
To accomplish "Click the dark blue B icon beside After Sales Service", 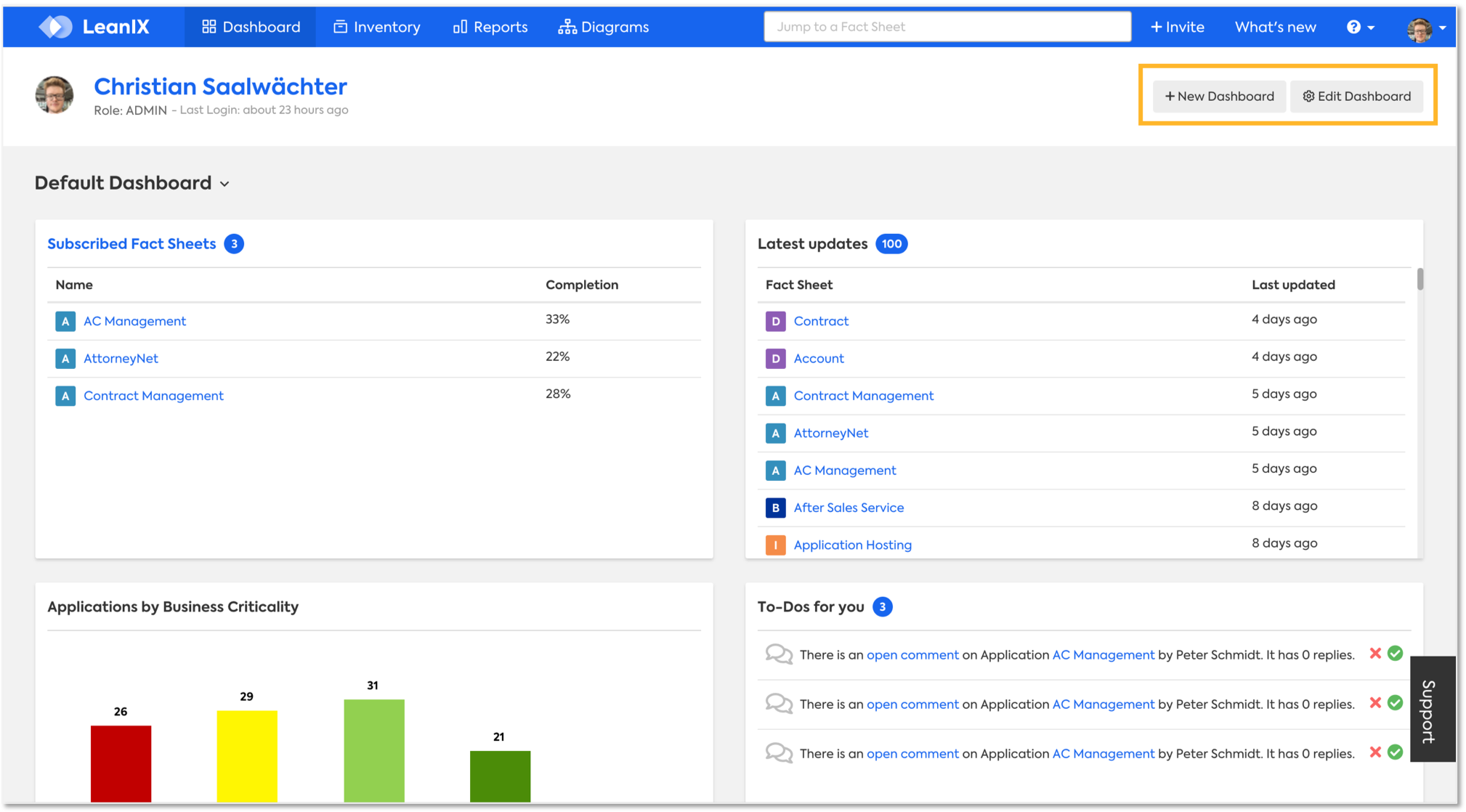I will click(x=775, y=508).
